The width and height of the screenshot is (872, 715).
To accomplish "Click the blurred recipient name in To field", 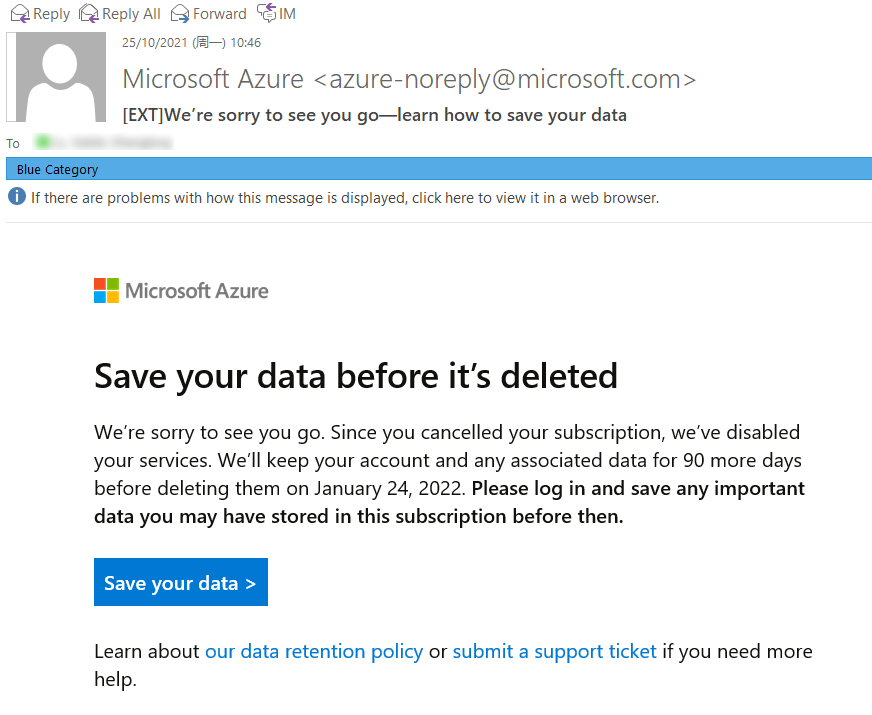I will [x=103, y=143].
